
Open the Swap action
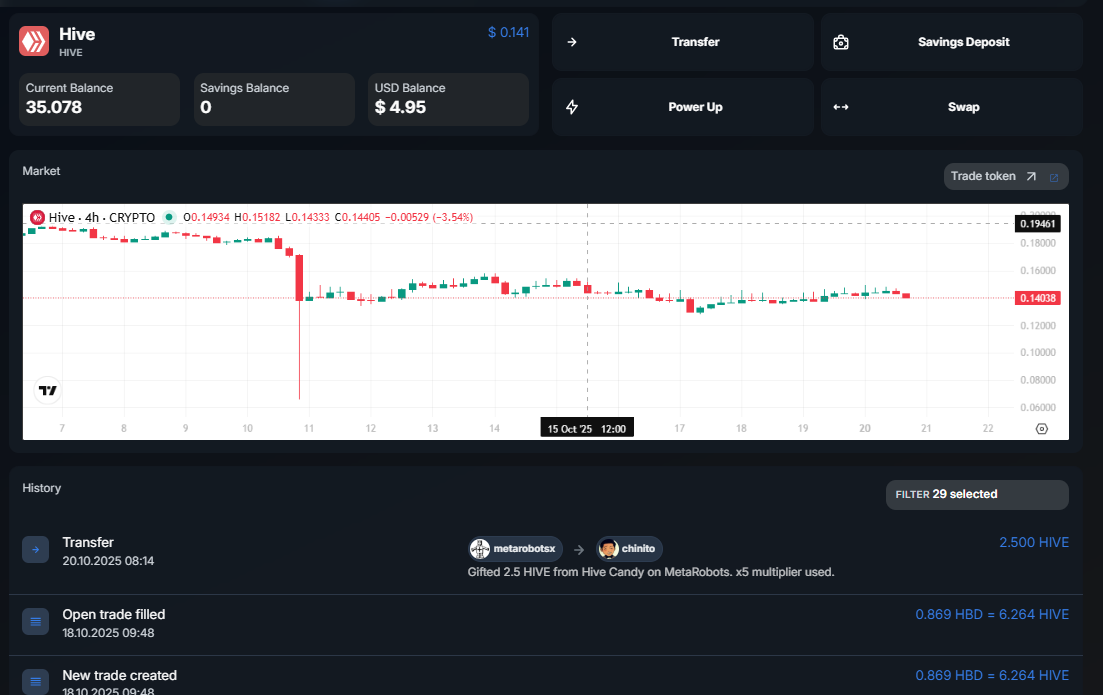tap(951, 107)
